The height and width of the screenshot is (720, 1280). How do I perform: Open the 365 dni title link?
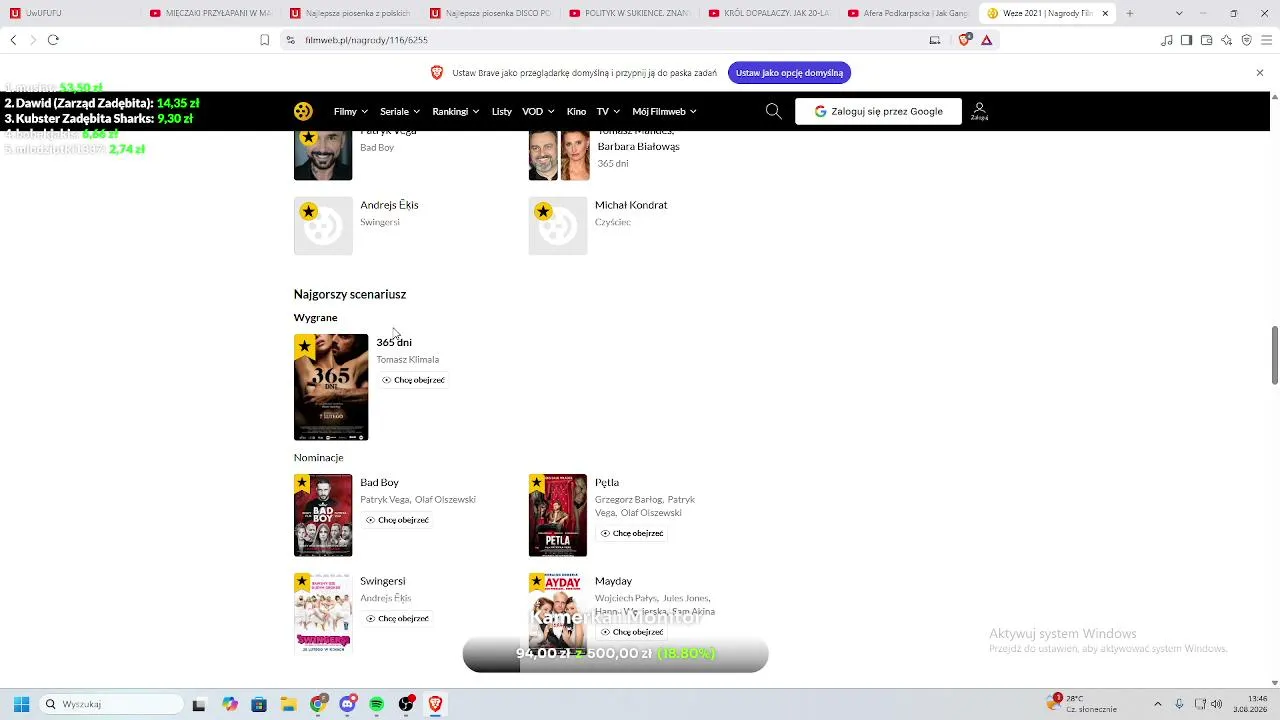(394, 342)
